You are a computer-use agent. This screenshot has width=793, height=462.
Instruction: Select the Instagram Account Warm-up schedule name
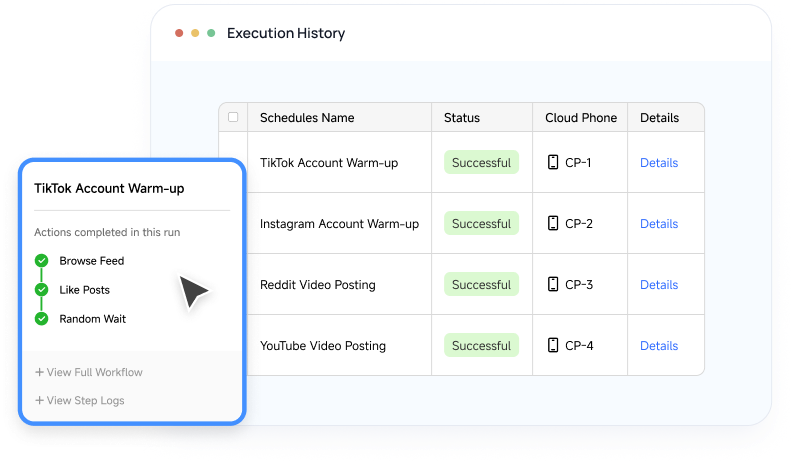[x=339, y=223]
